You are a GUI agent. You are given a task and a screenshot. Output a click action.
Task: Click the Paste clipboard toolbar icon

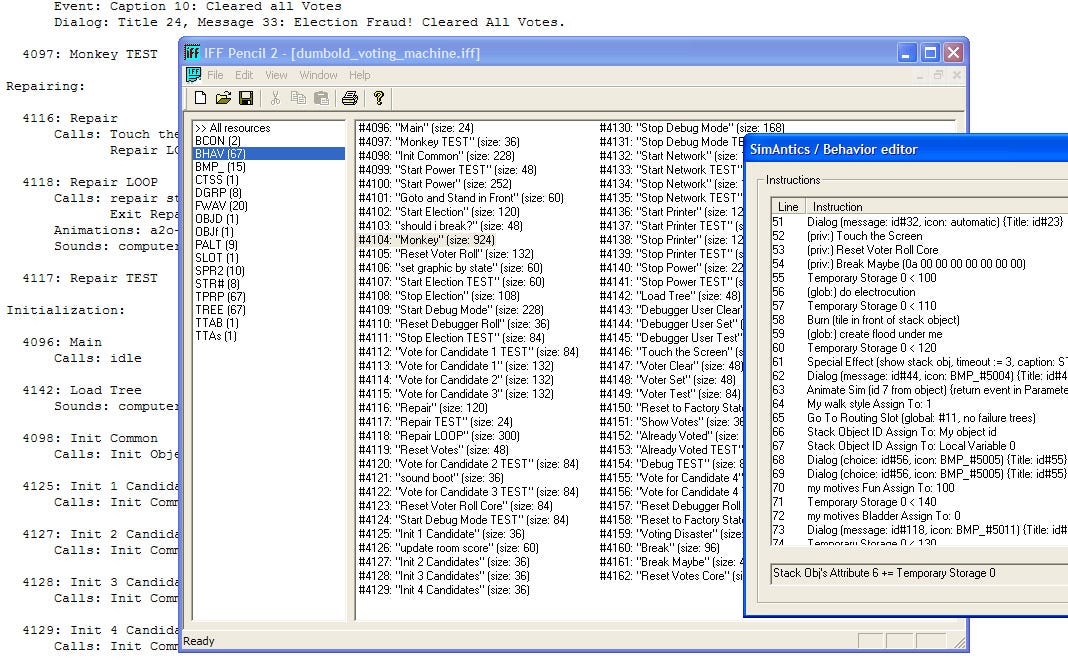coord(321,98)
